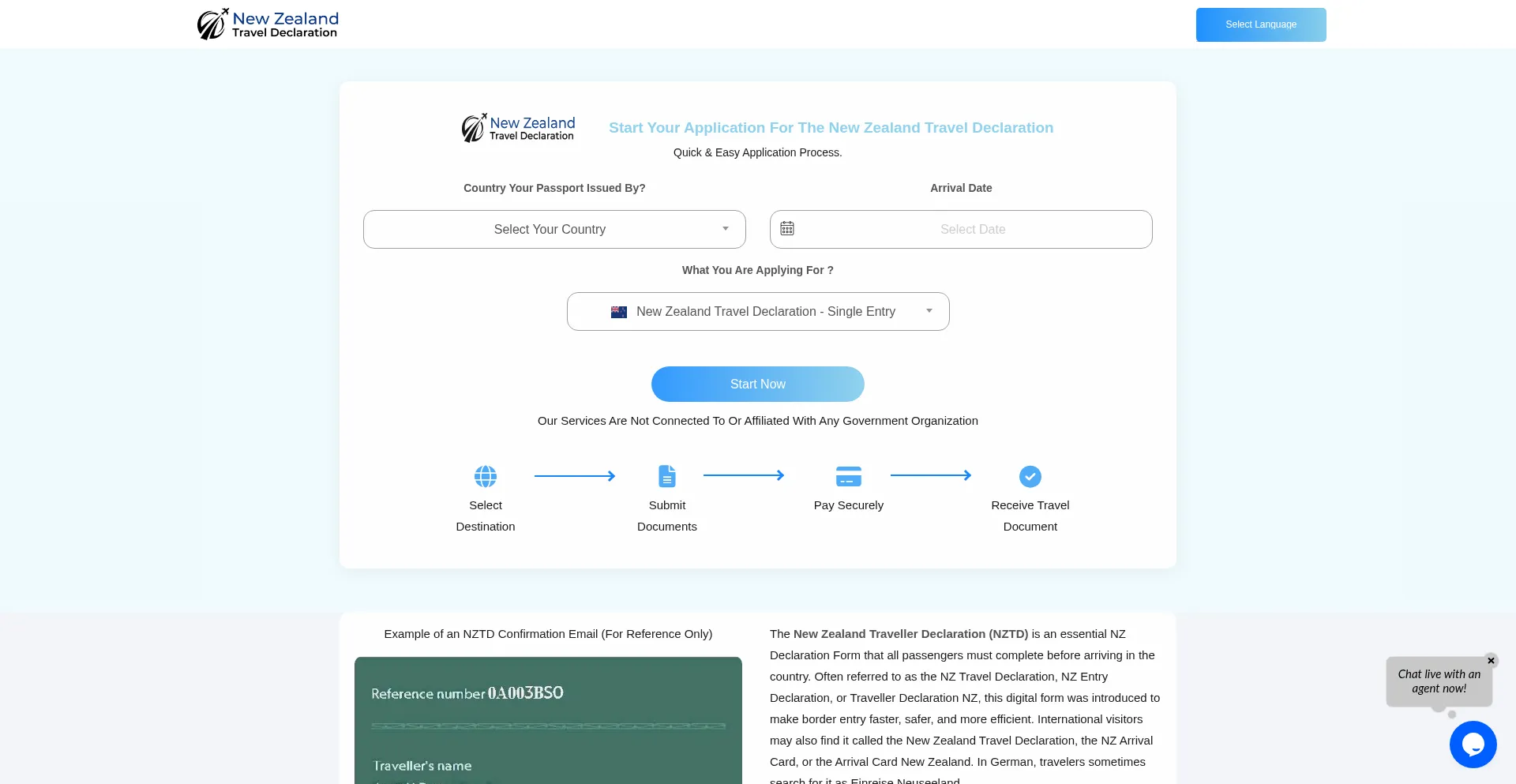Image resolution: width=1516 pixels, height=784 pixels.
Task: Click the NZTD confirmation email example image
Action: (548, 720)
